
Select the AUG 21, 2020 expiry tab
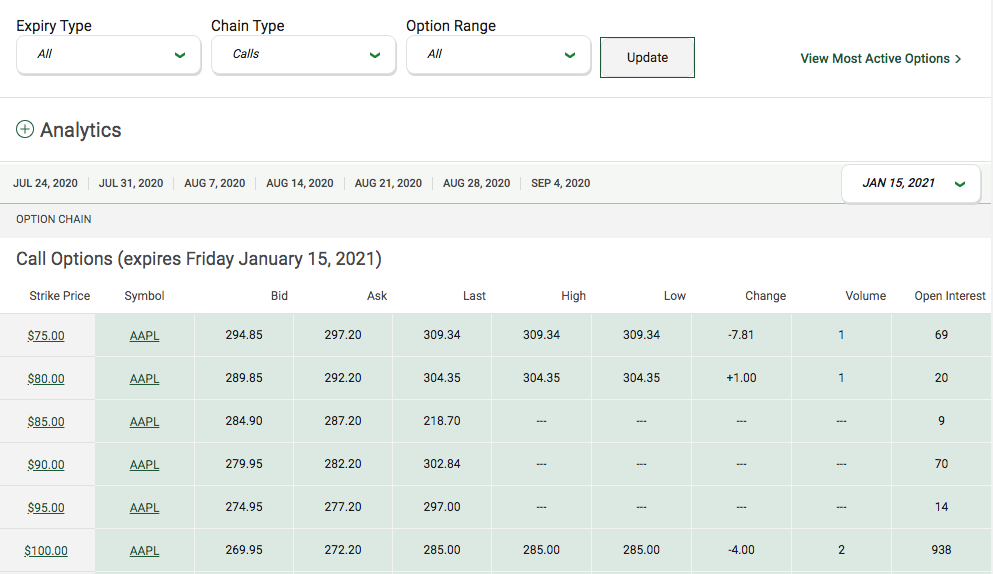[388, 183]
